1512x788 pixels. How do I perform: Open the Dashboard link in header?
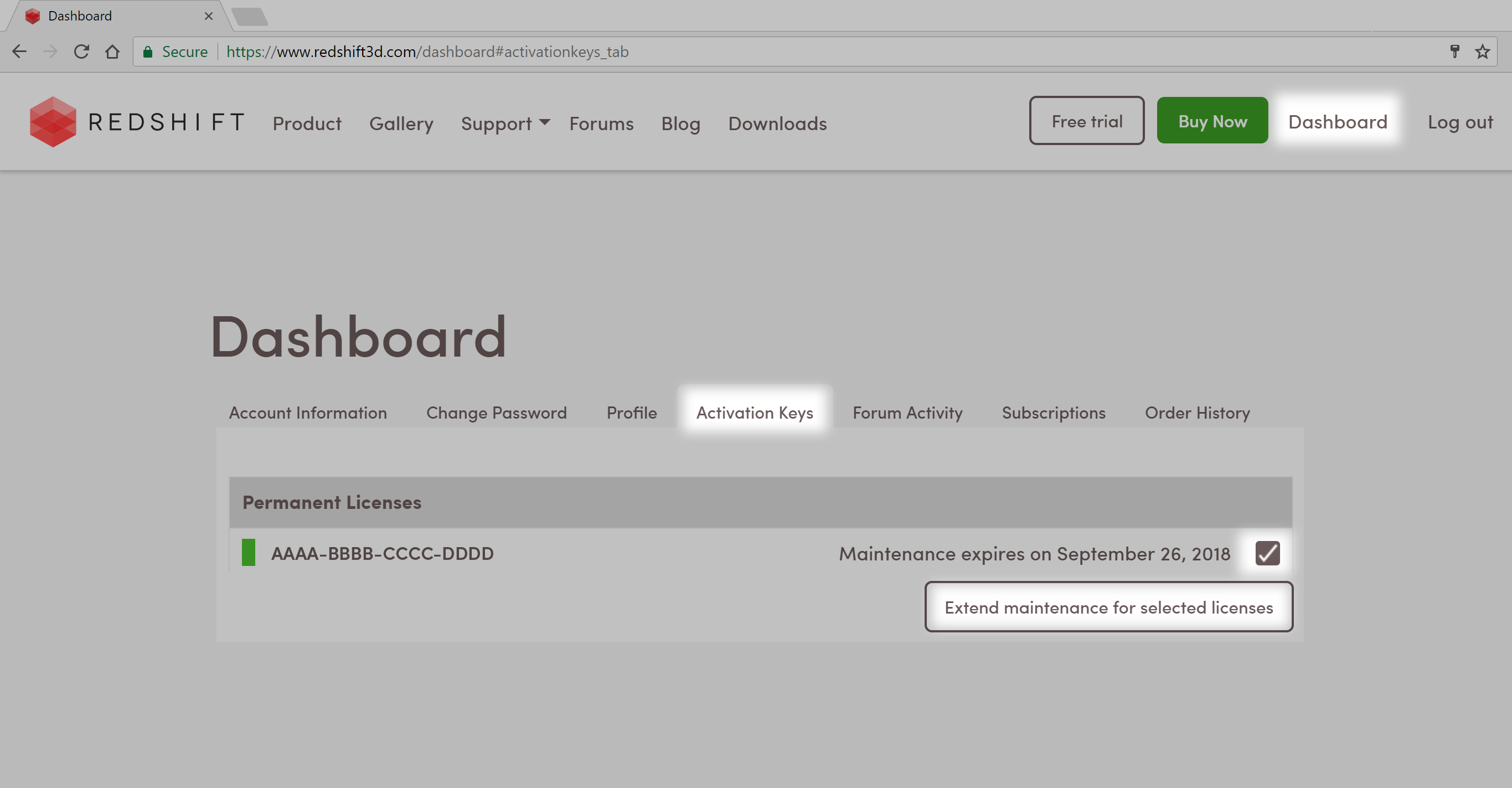click(x=1338, y=121)
